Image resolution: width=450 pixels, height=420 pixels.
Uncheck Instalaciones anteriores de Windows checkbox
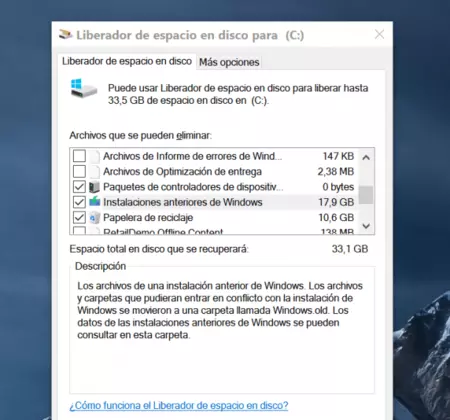pos(79,202)
